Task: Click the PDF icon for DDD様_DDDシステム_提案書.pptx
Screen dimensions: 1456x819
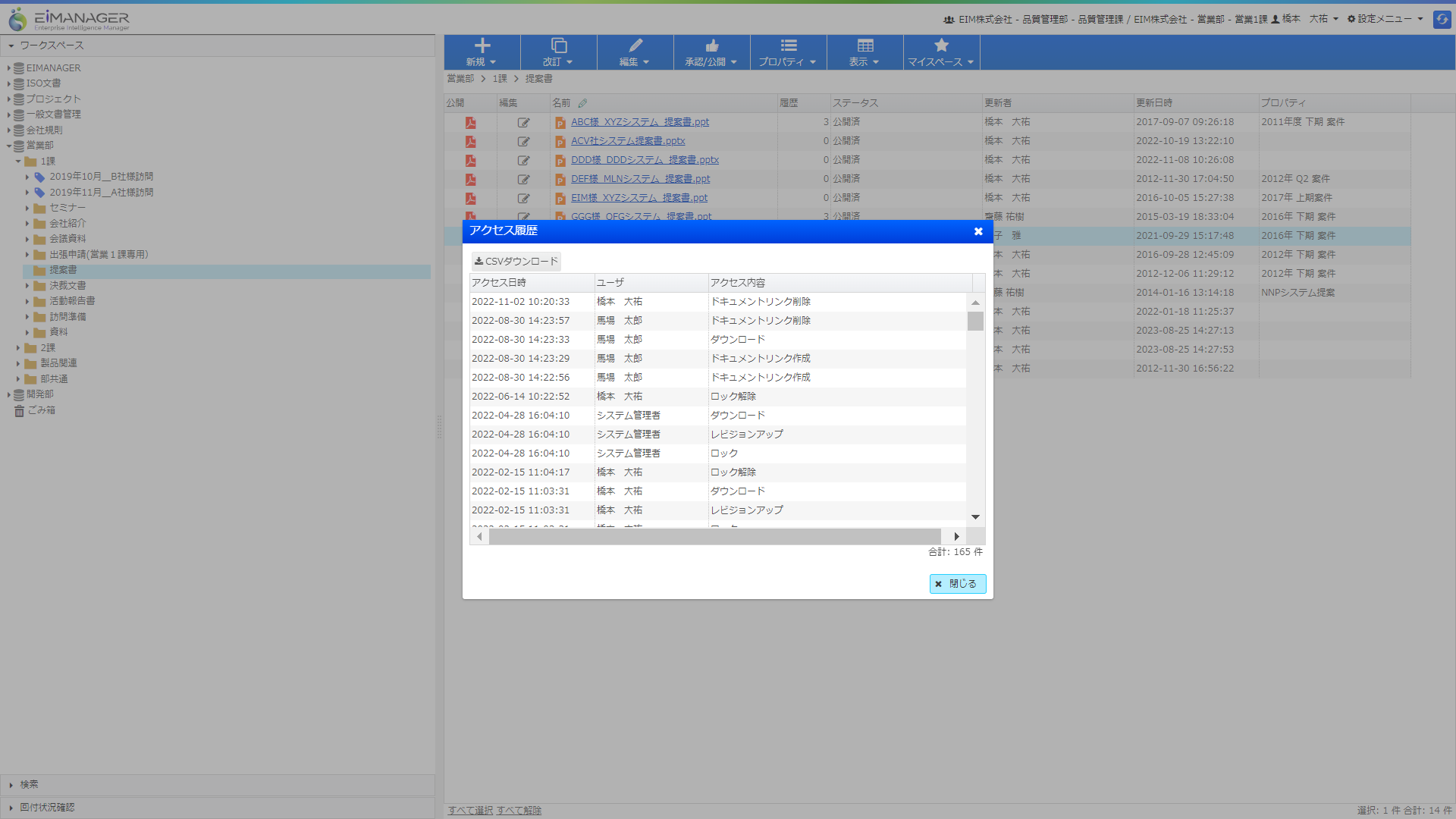Action: point(470,160)
